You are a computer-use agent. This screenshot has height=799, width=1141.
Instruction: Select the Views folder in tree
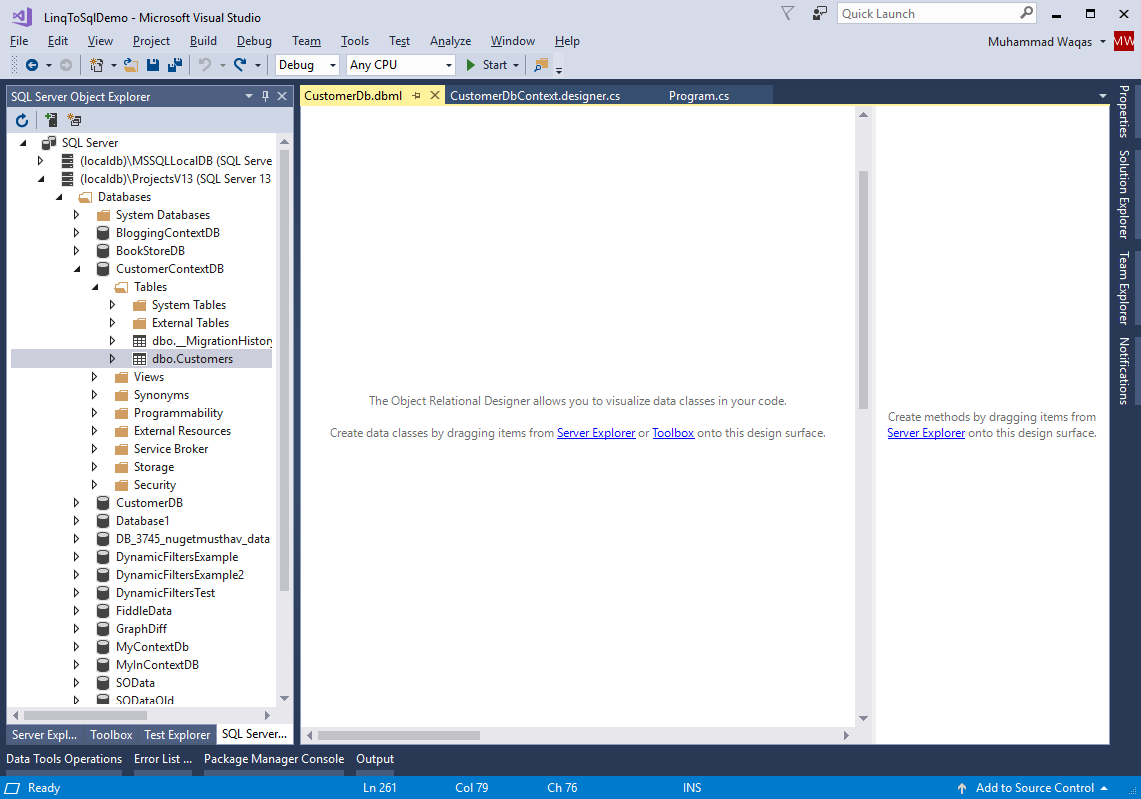[148, 377]
